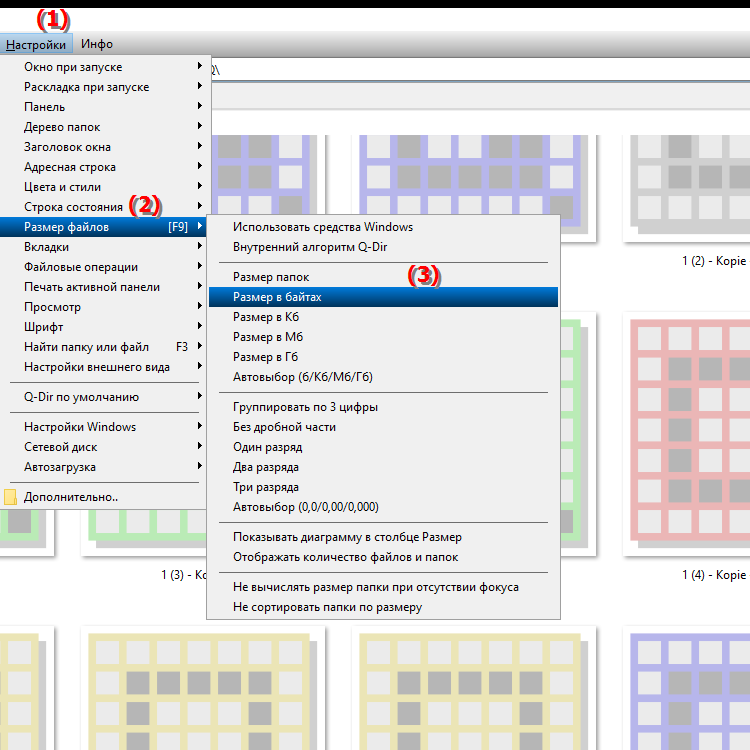Choose Найти папку или файл F3
750x750 pixels.
(x=104, y=347)
